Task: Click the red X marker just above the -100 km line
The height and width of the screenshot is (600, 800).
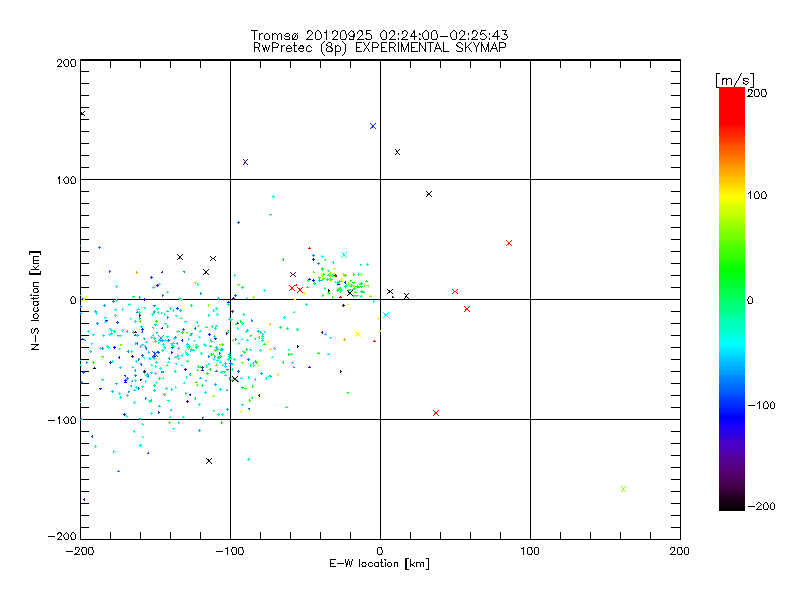Action: [x=436, y=413]
